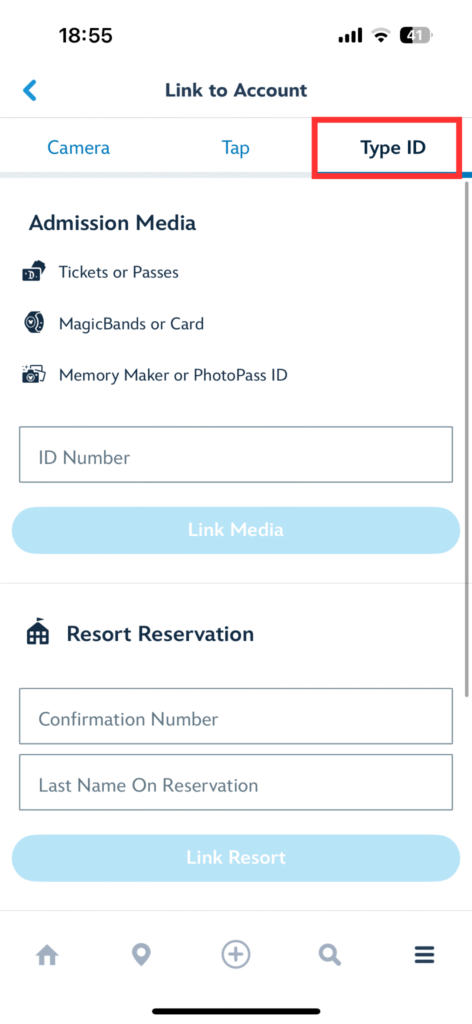Tap the Resort Reservation building icon
This screenshot has width=472, height=1024.
[x=37, y=633]
